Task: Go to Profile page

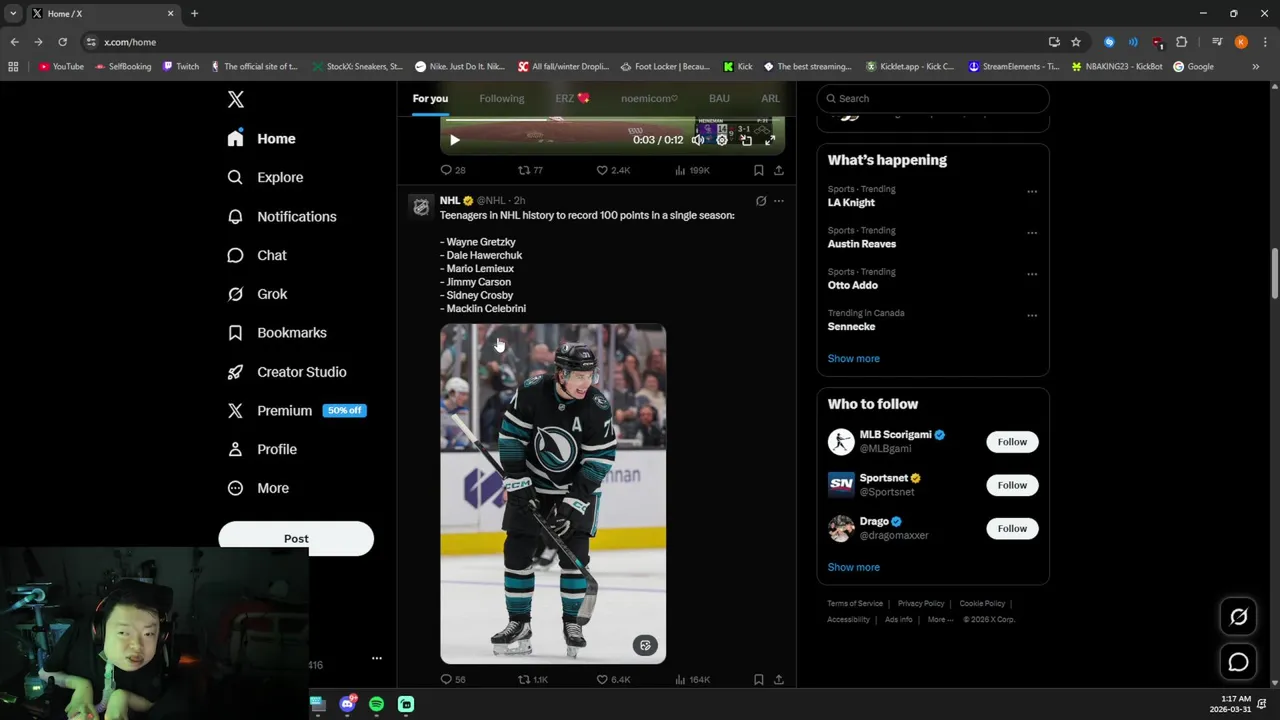Action: pyautogui.click(x=262, y=449)
